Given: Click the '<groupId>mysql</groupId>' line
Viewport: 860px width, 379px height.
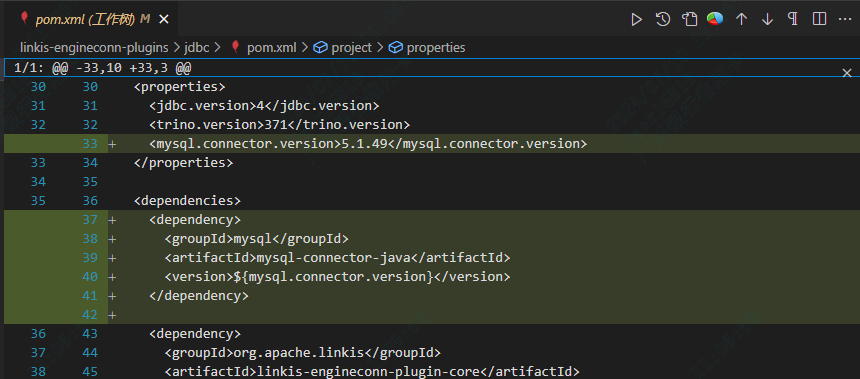Looking at the screenshot, I should click(256, 239).
